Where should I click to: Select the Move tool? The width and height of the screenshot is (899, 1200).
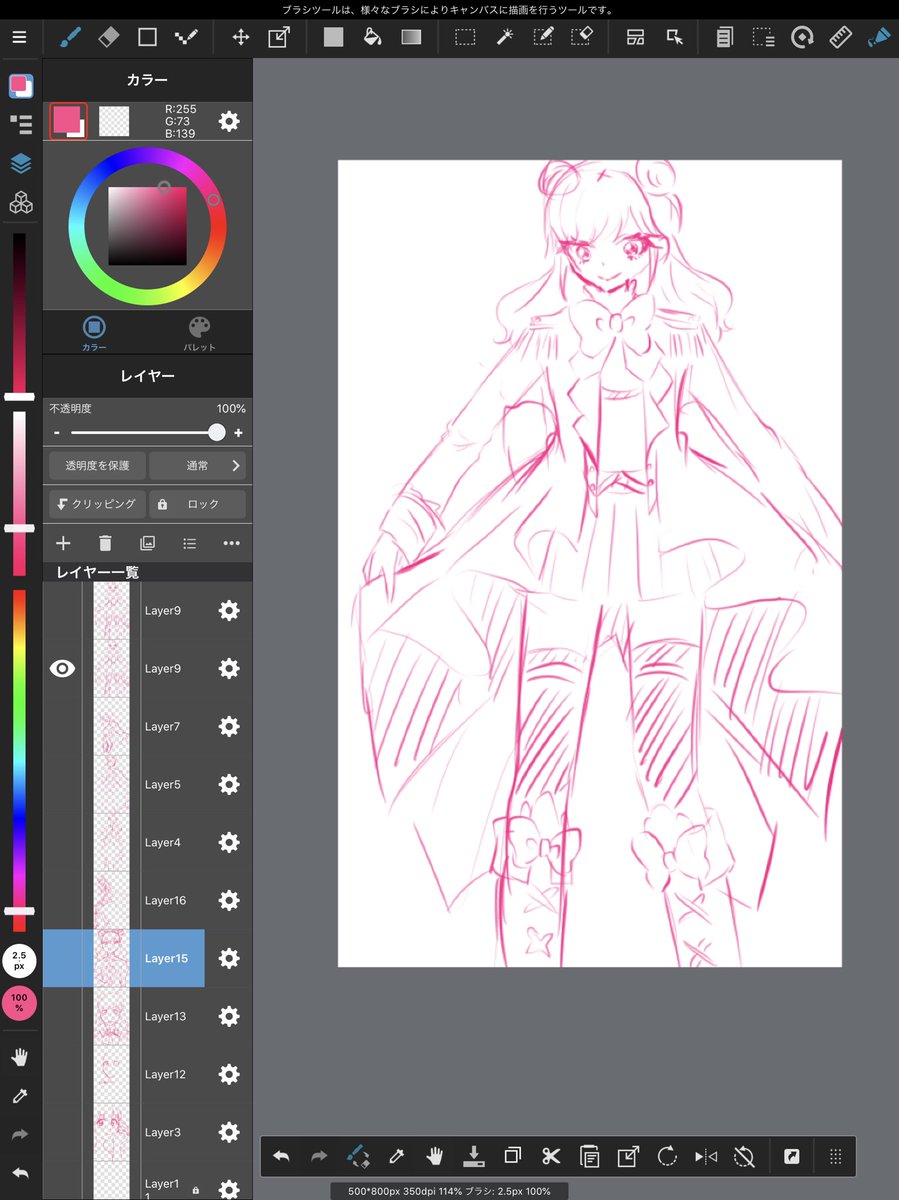(x=240, y=37)
